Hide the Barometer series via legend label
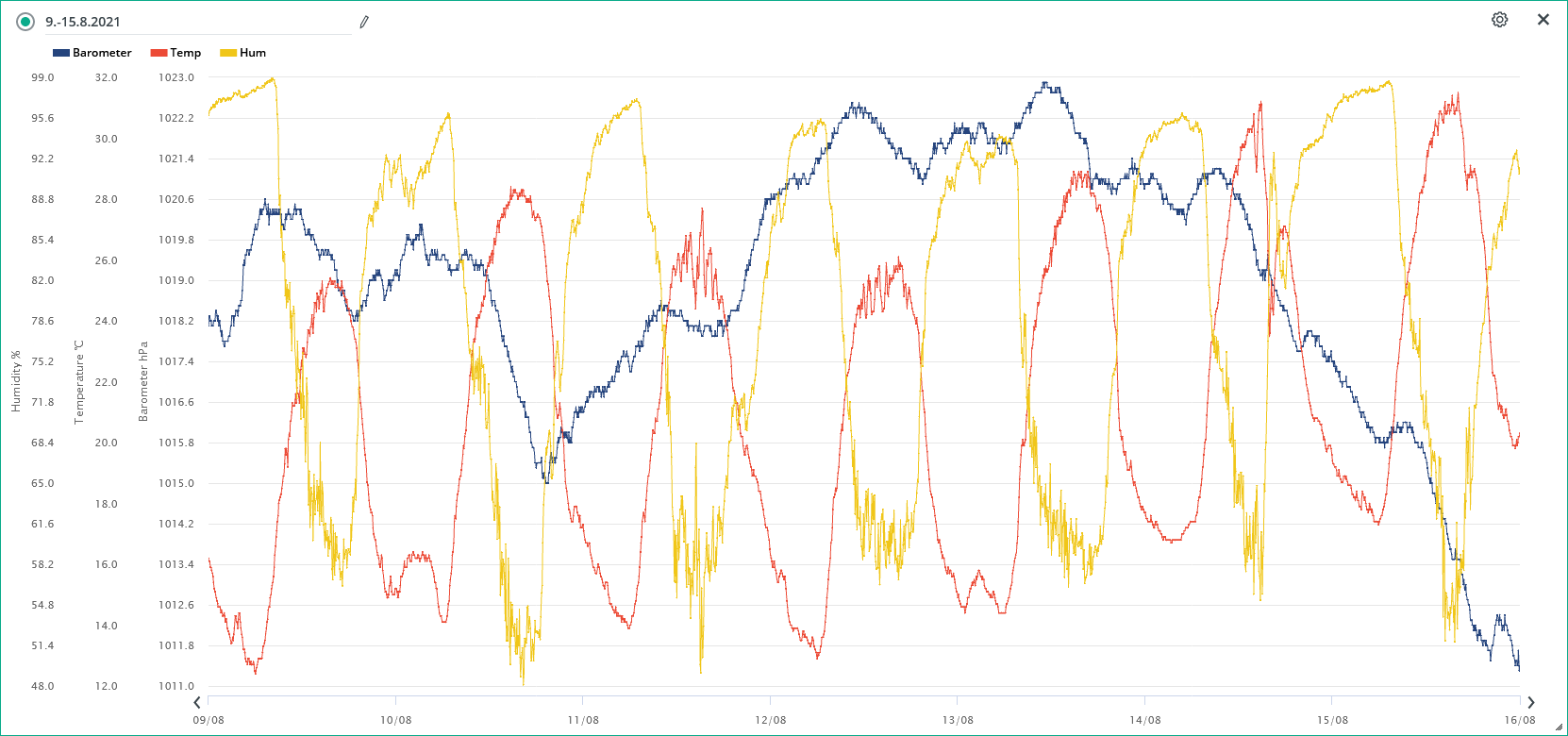 (x=102, y=53)
